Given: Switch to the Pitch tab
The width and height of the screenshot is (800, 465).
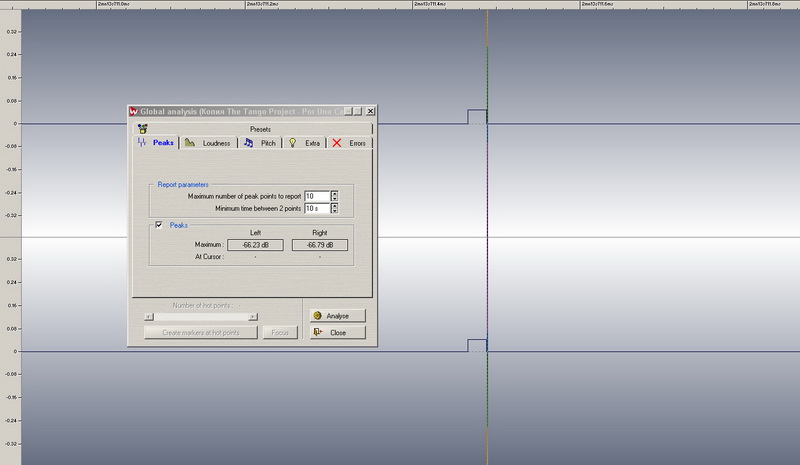Looking at the screenshot, I should (x=260, y=143).
